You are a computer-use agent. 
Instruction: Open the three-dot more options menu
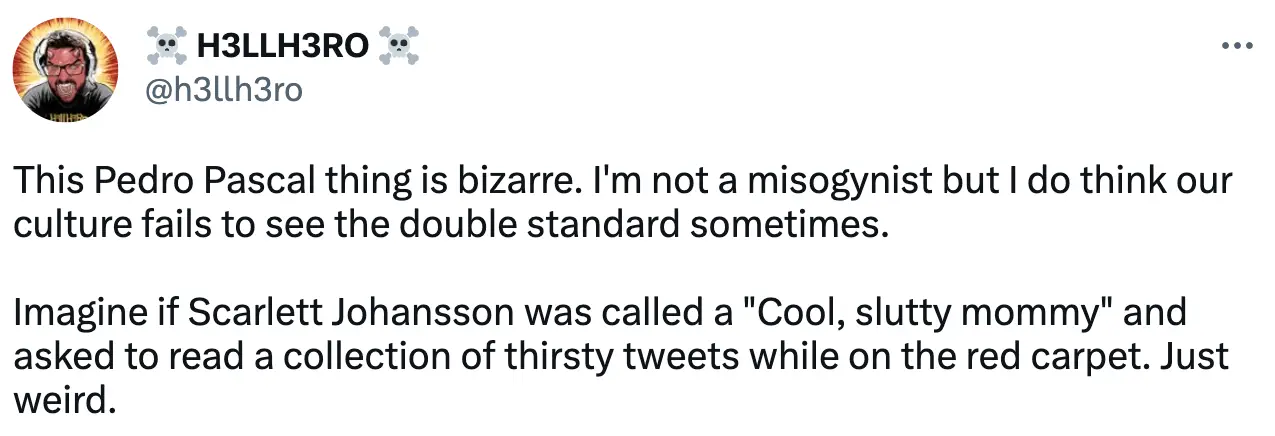click(x=1237, y=46)
